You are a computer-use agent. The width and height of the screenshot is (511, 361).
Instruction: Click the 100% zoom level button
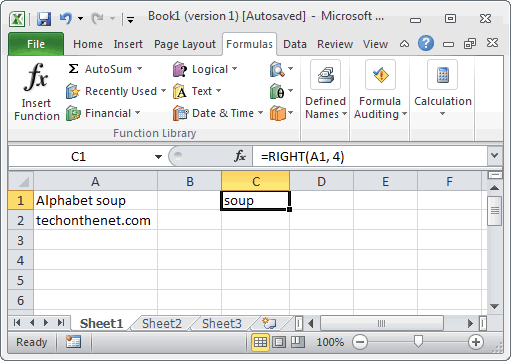[330, 342]
